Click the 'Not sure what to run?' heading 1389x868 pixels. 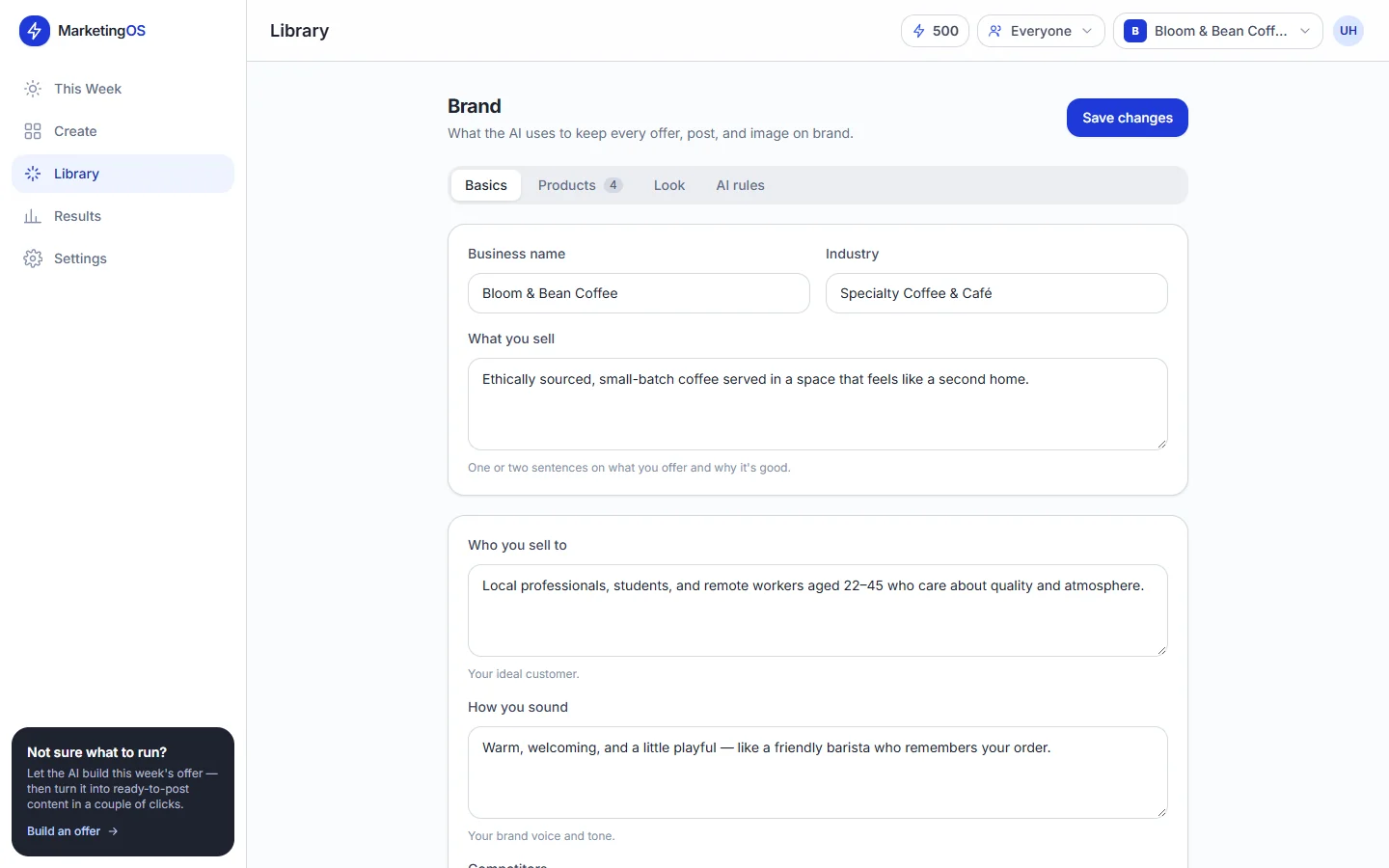click(x=96, y=752)
